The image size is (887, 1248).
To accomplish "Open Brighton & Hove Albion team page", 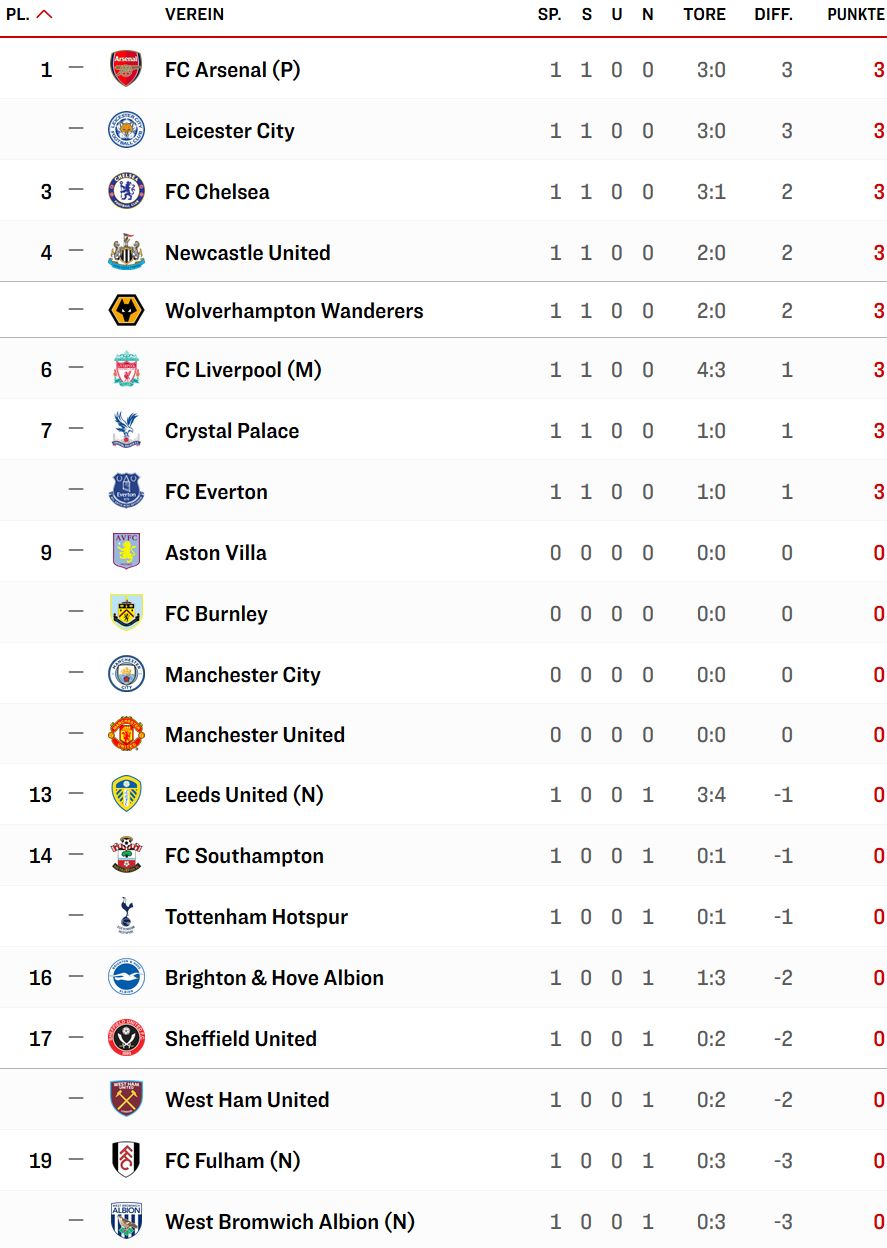I will [x=274, y=978].
